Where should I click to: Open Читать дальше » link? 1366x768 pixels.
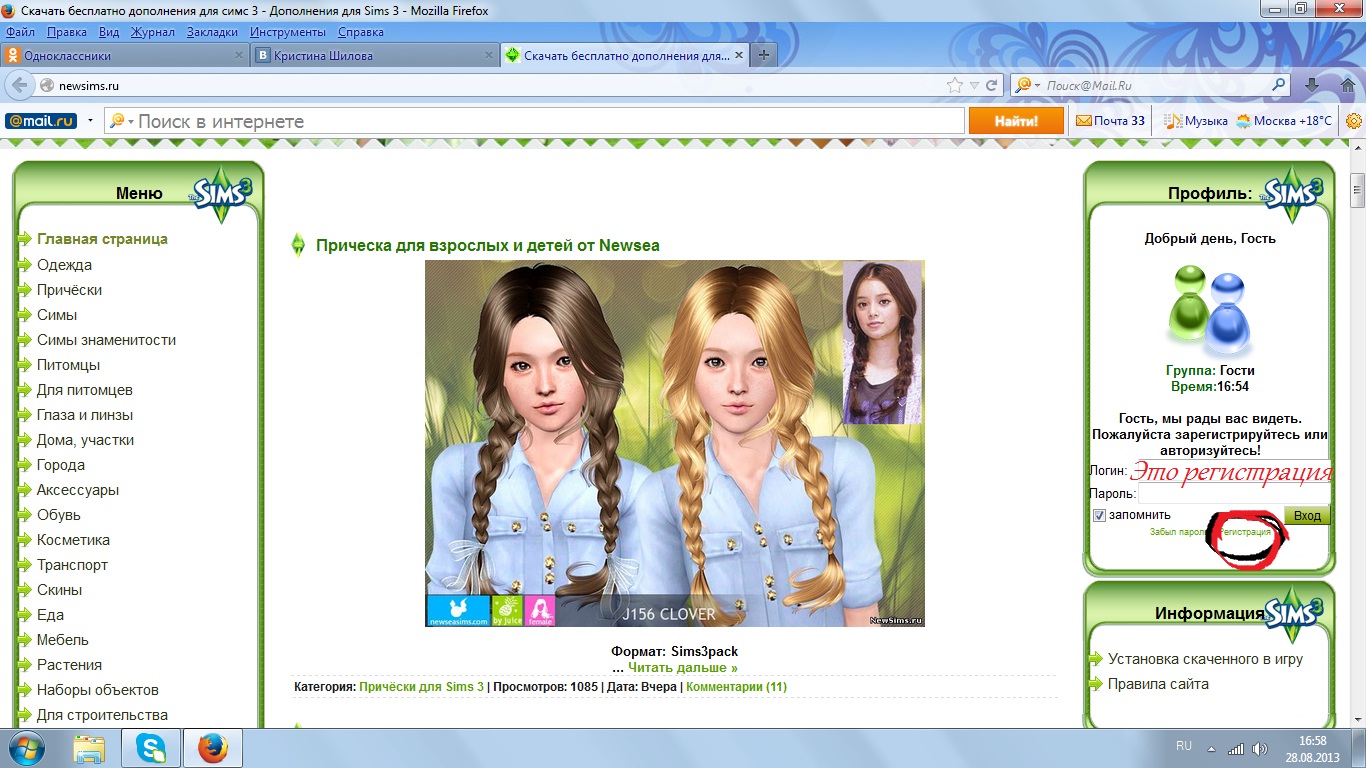pyautogui.click(x=683, y=667)
